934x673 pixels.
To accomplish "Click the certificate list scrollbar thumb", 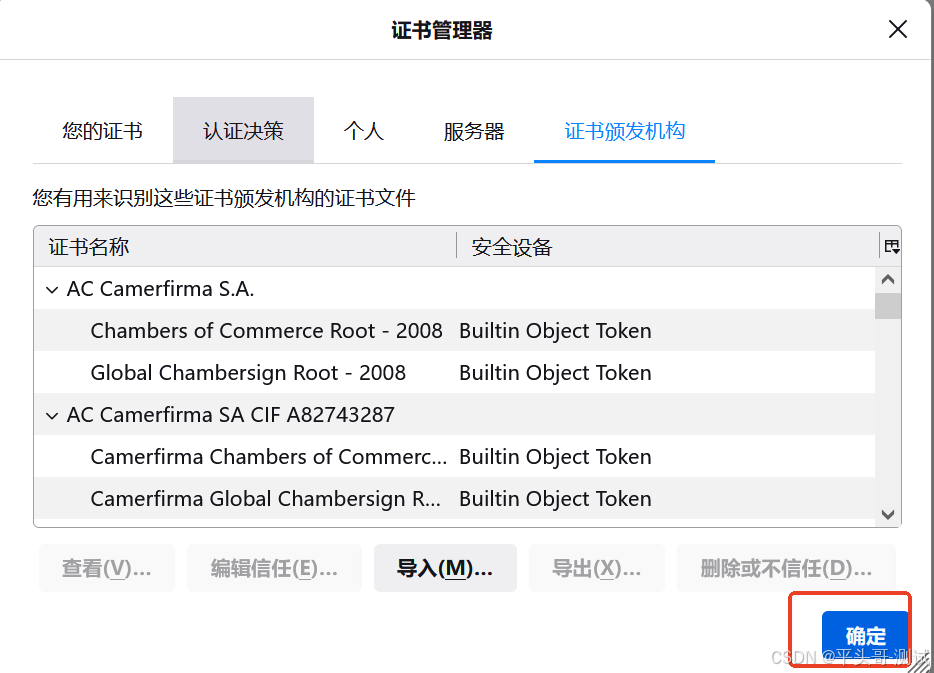I will click(888, 306).
